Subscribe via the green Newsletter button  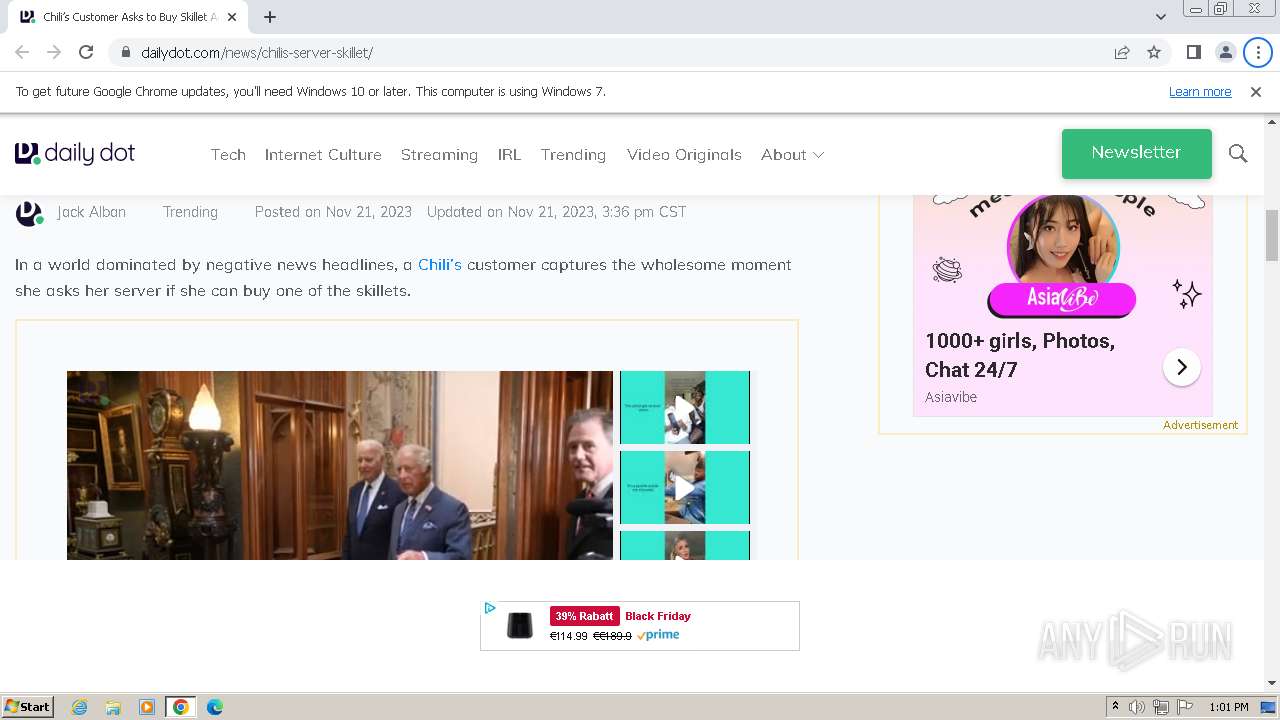(1136, 153)
